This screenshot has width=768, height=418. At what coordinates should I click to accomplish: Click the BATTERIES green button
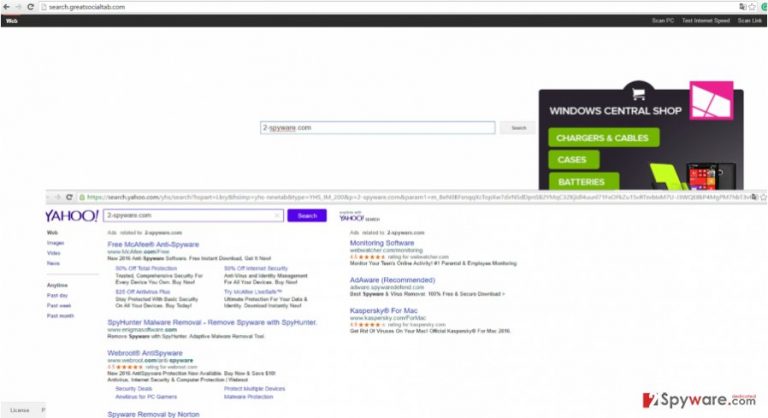pyautogui.click(x=583, y=181)
